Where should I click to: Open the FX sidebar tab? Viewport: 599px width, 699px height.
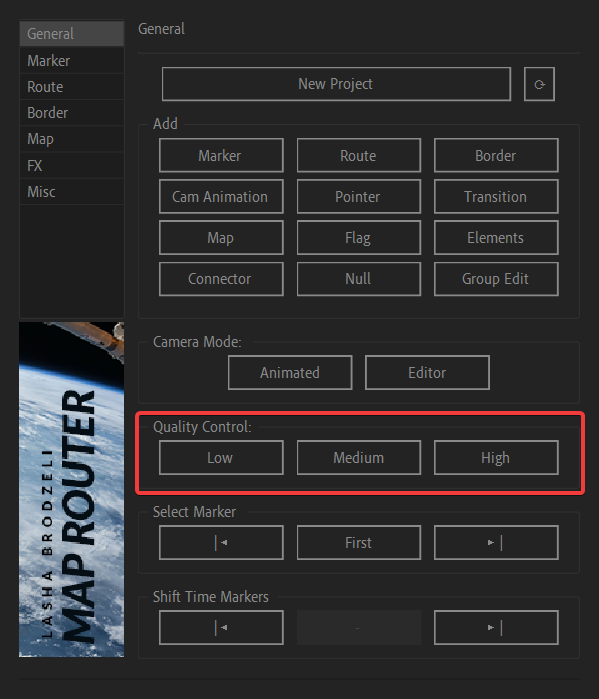tap(72, 165)
